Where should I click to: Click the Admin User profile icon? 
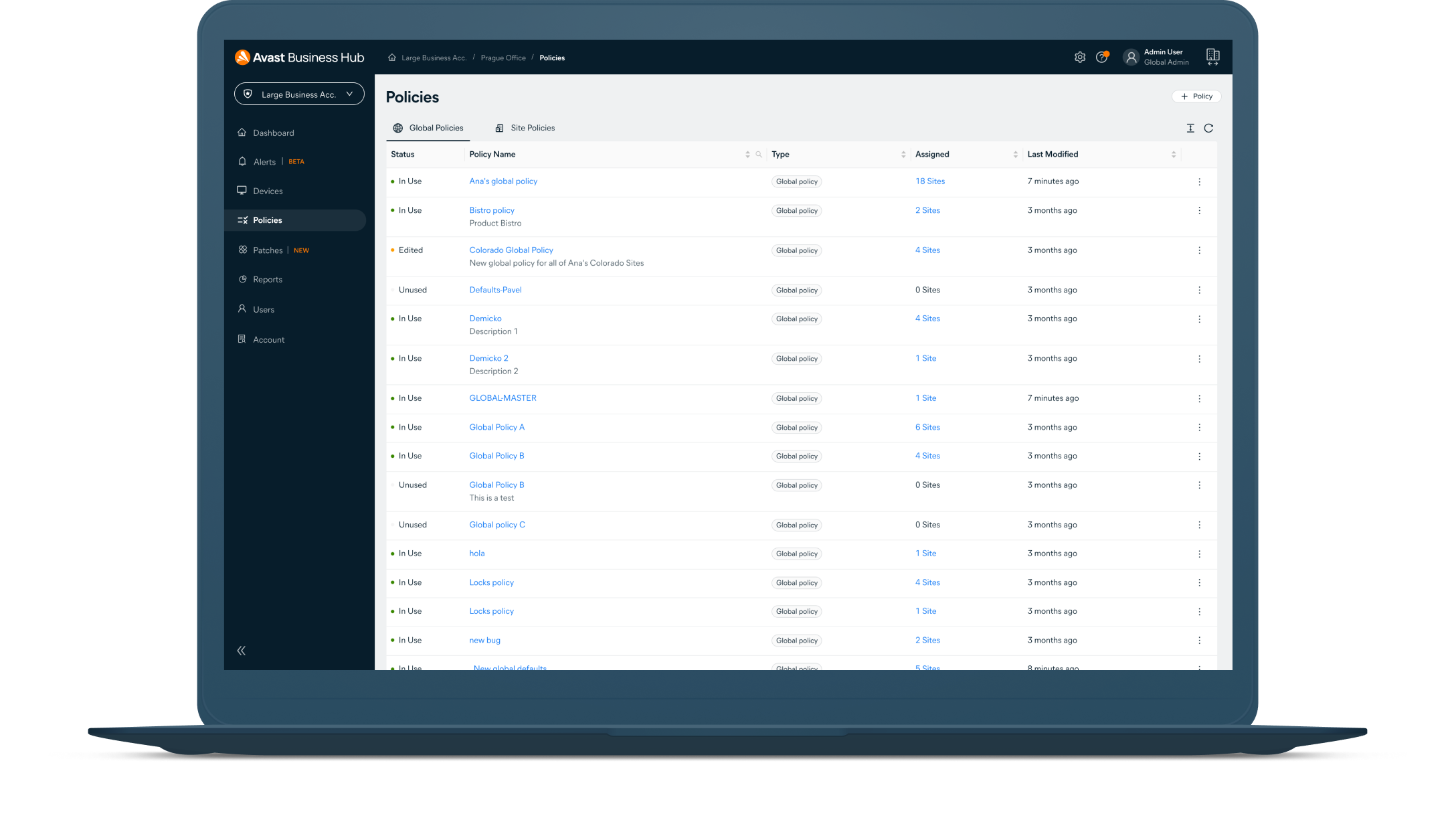click(x=1130, y=56)
